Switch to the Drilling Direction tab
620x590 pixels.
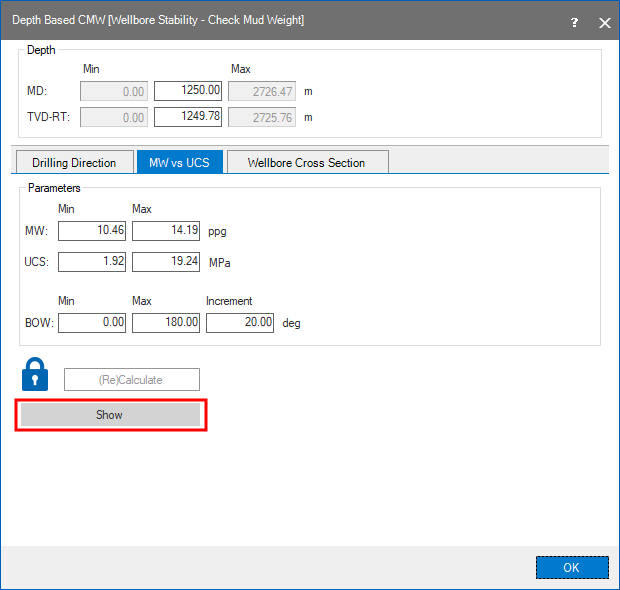coord(74,162)
